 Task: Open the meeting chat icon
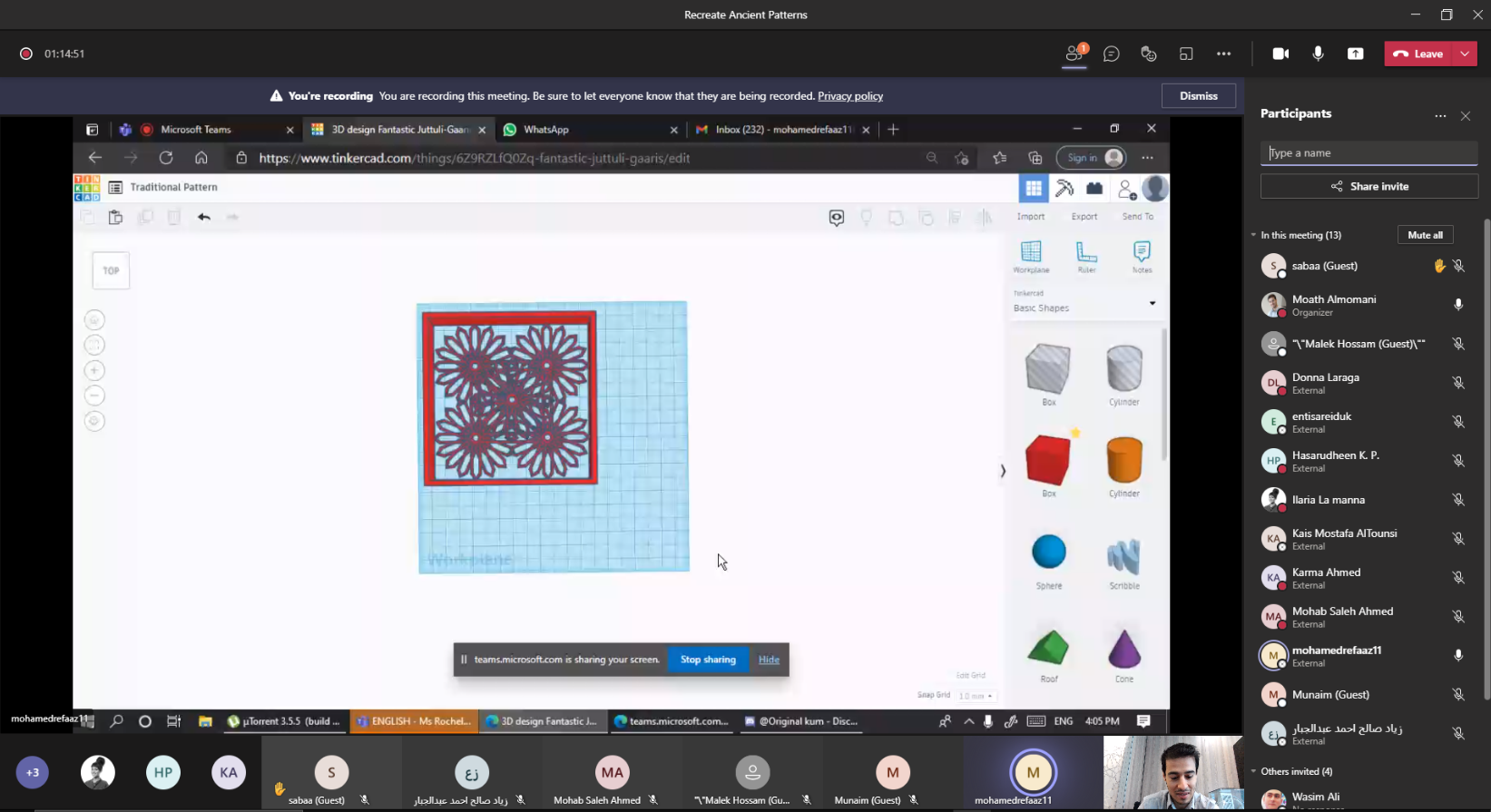tap(1111, 54)
